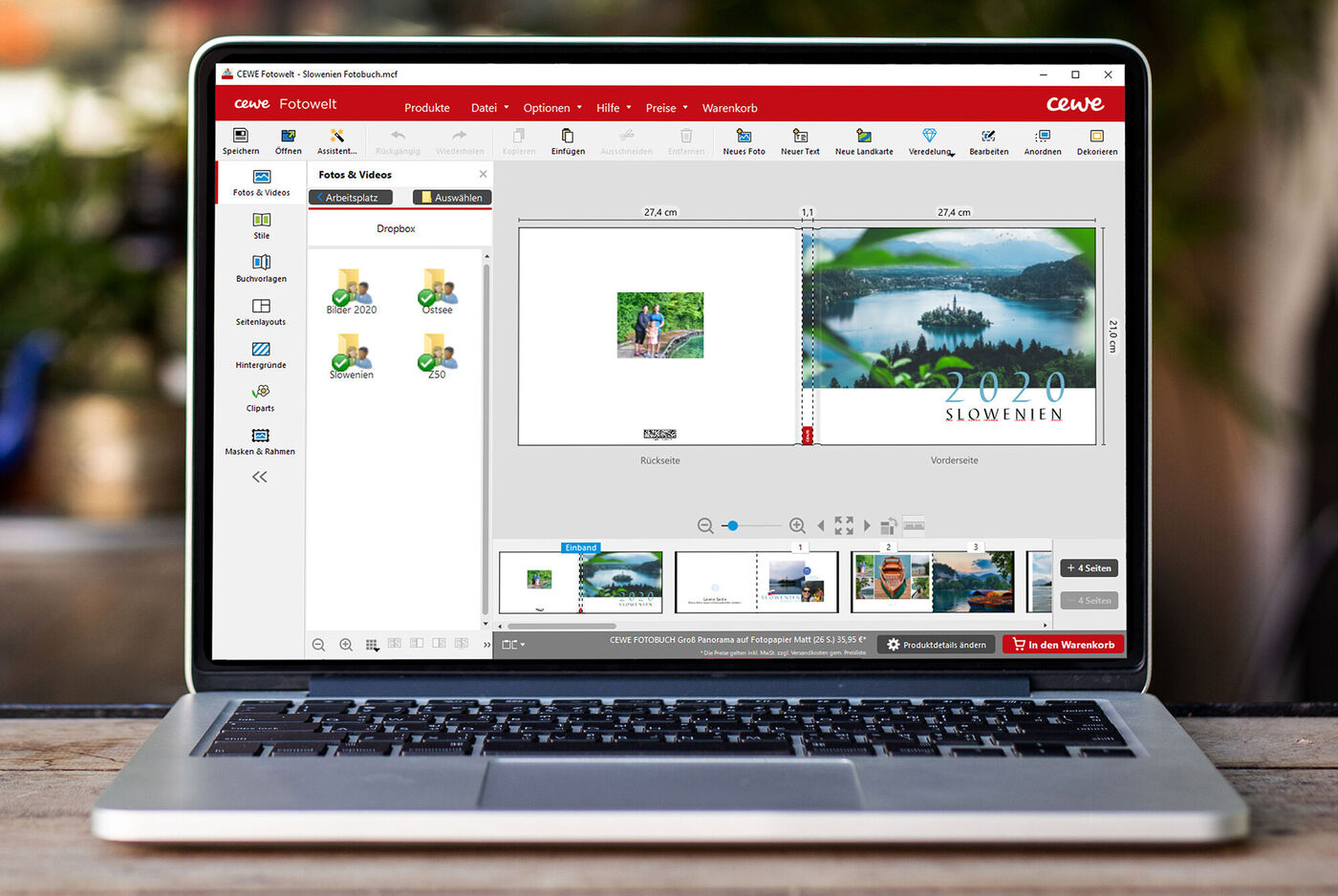The height and width of the screenshot is (896, 1338).
Task: Close the Fotos & Videos panel
Action: coord(483,174)
